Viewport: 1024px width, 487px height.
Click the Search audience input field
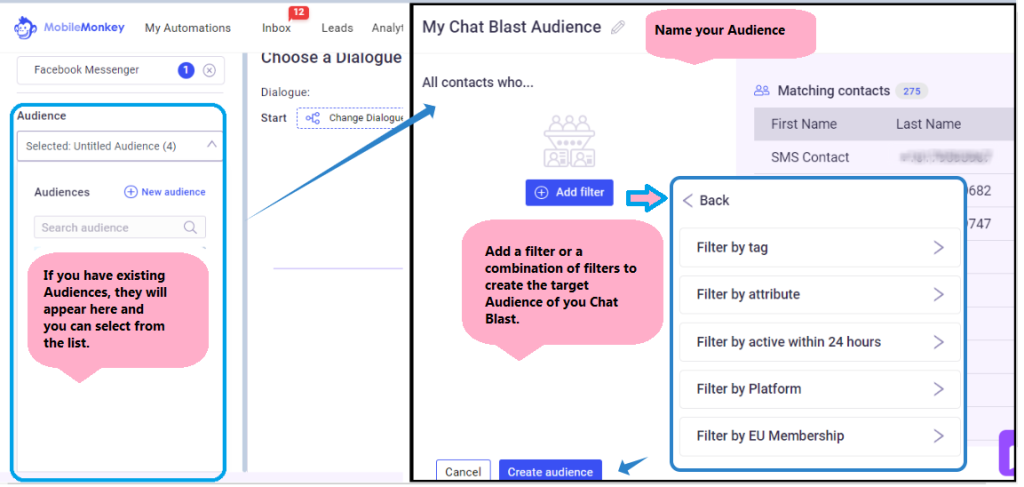pos(120,227)
